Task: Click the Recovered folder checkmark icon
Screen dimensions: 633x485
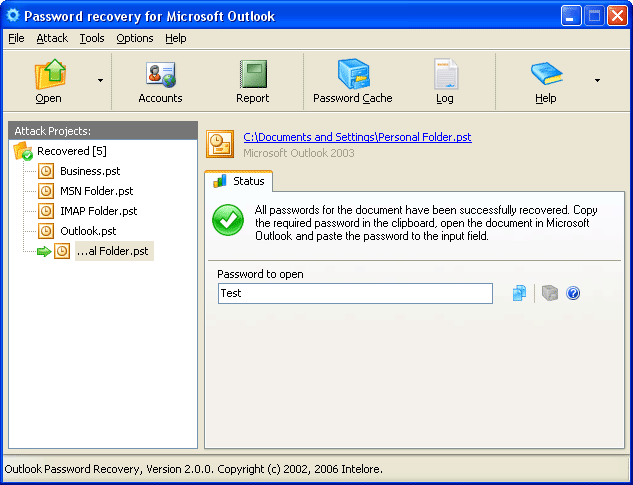Action: [23, 151]
